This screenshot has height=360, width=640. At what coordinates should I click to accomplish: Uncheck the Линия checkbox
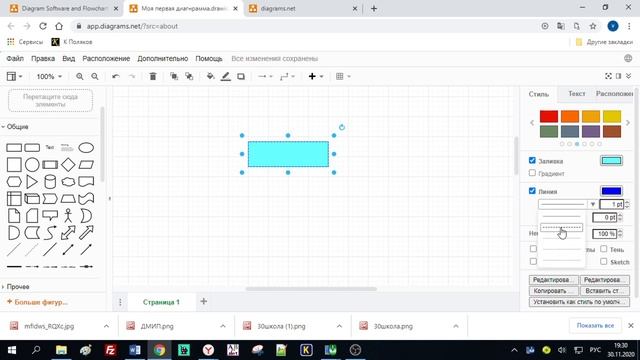532,191
